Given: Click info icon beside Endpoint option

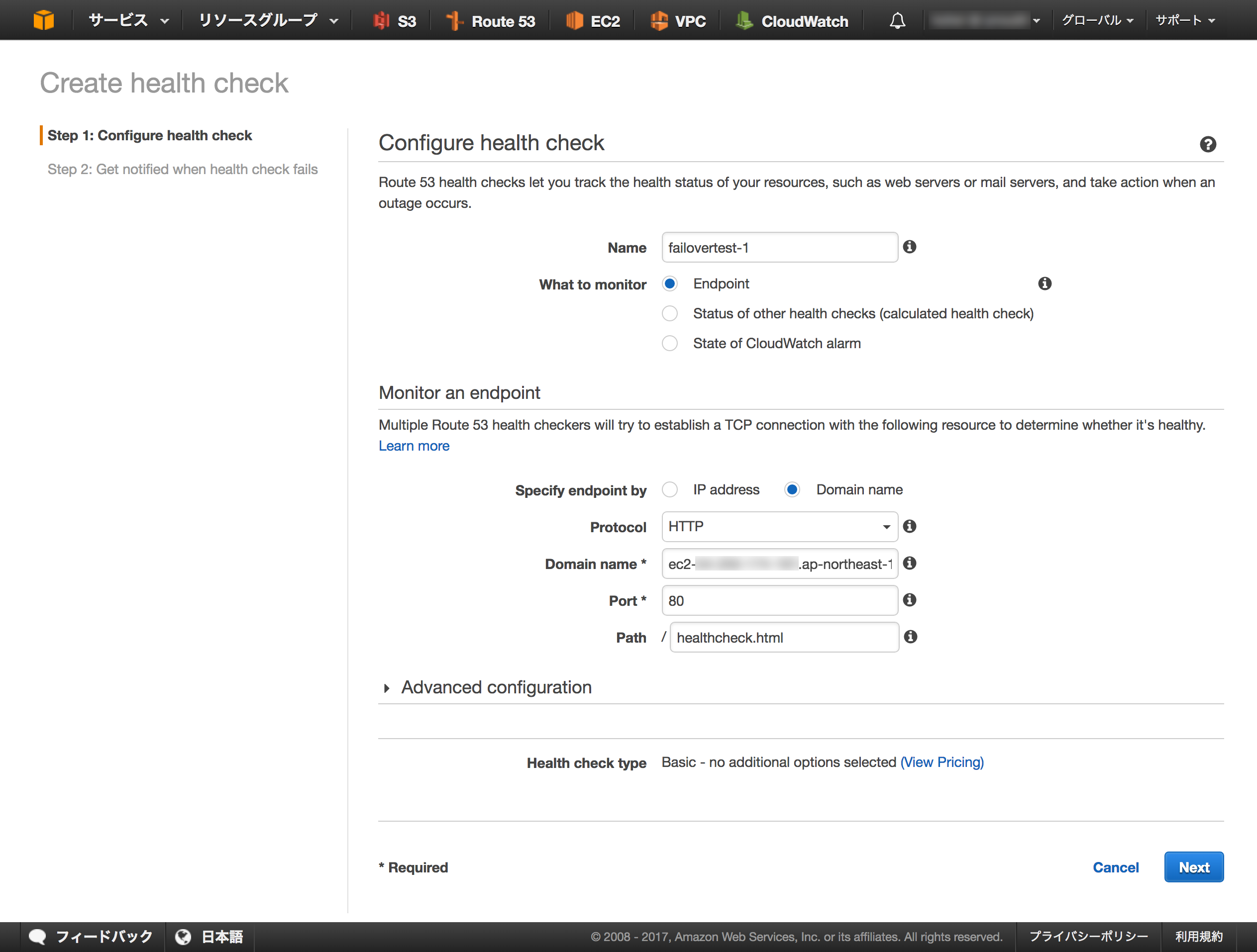Looking at the screenshot, I should pyautogui.click(x=1045, y=284).
